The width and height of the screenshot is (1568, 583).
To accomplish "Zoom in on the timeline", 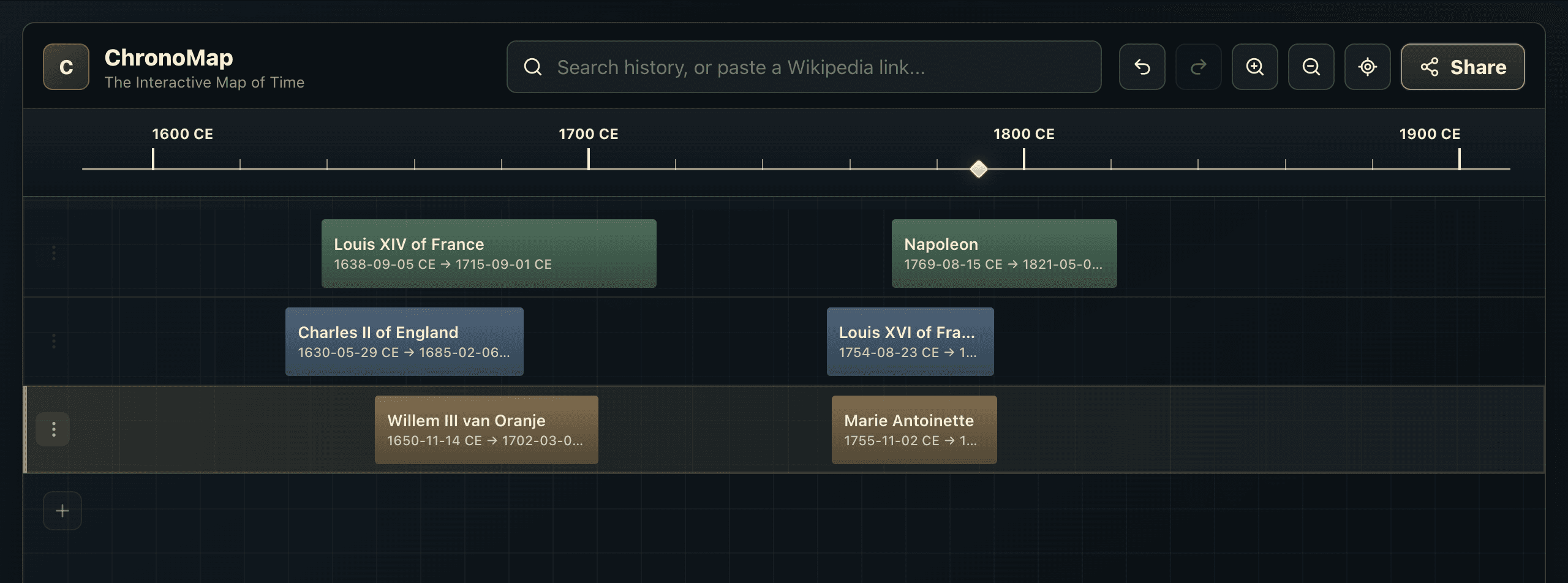I will click(x=1255, y=67).
